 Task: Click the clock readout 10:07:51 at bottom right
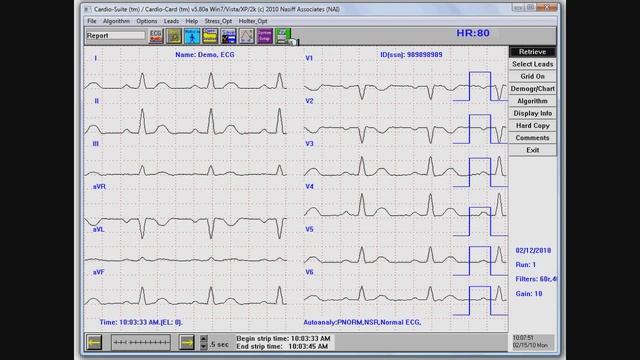click(523, 338)
